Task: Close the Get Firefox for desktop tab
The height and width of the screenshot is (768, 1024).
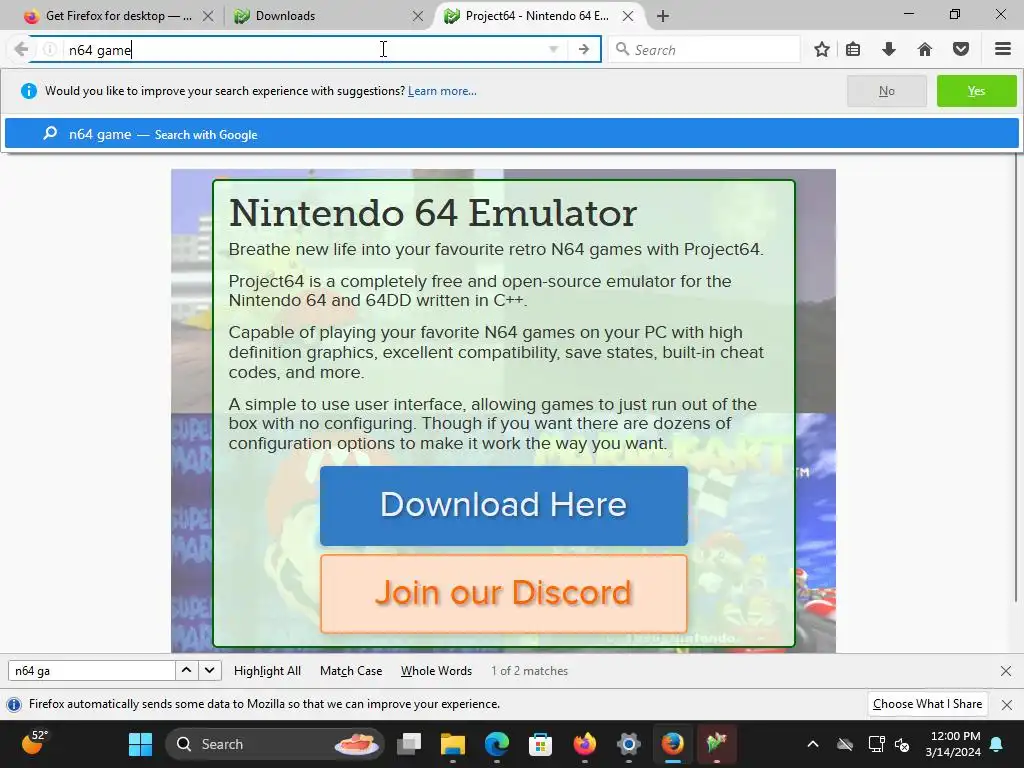Action: [x=208, y=16]
